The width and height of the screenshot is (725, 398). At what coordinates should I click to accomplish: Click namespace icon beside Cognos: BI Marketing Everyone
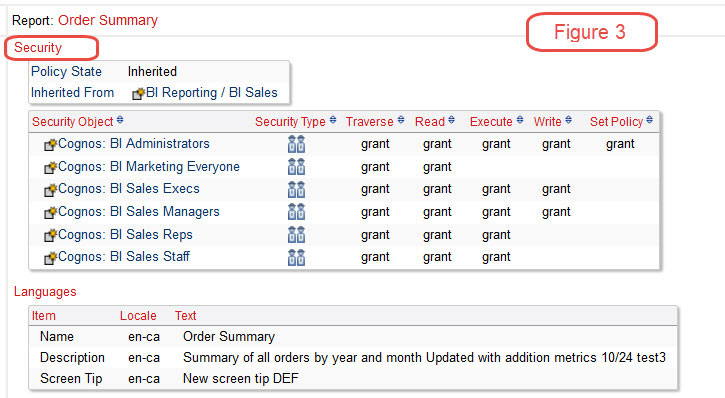50,167
